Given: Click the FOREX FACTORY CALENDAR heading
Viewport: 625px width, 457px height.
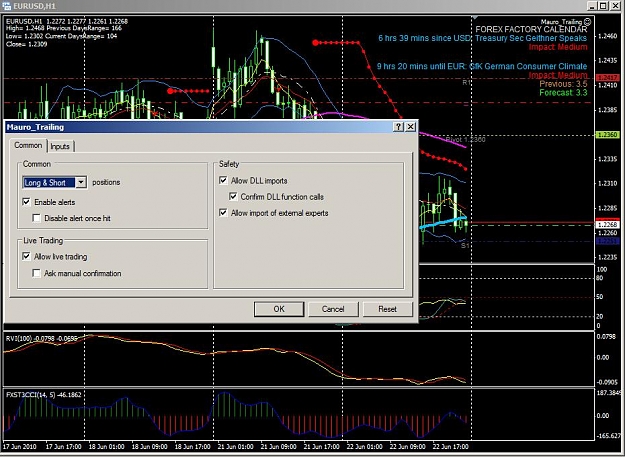Looking at the screenshot, I should point(531,29).
